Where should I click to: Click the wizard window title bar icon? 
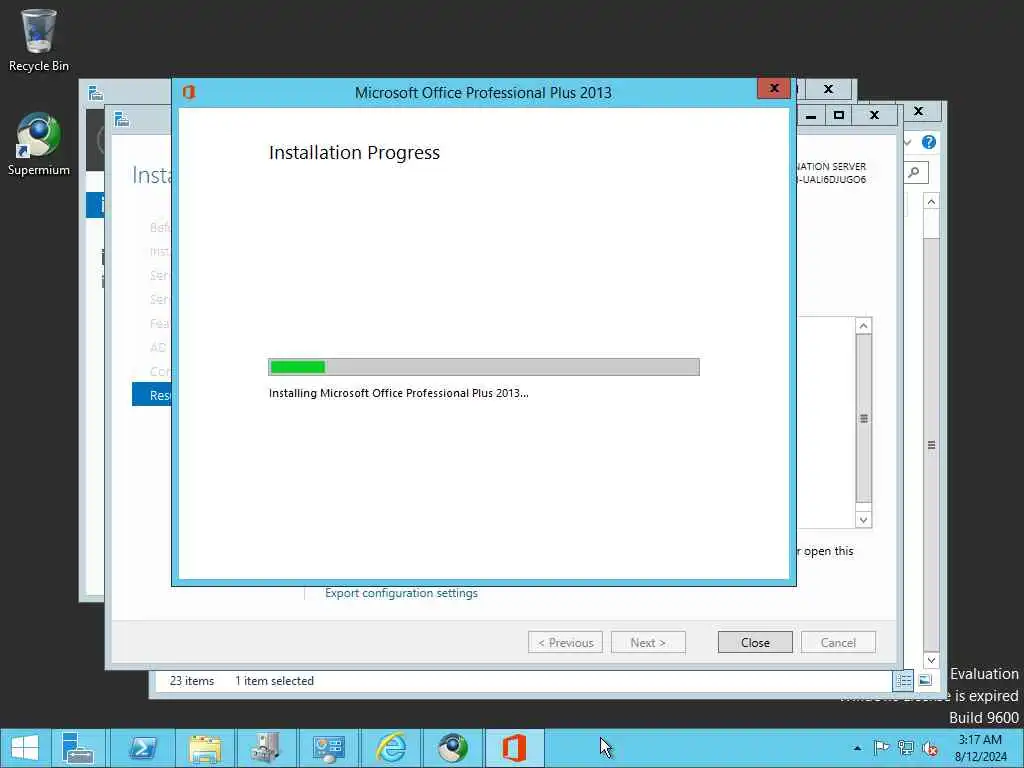click(x=121, y=120)
